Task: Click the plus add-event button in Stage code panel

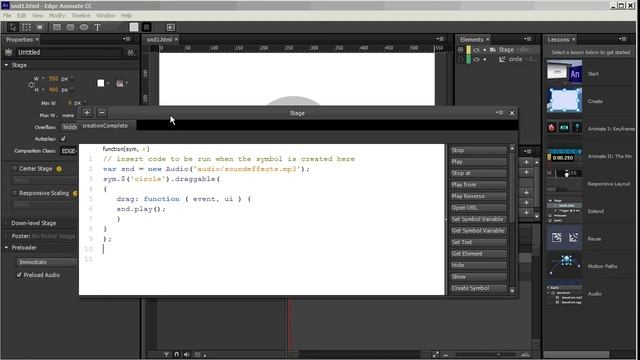Action: click(x=87, y=113)
